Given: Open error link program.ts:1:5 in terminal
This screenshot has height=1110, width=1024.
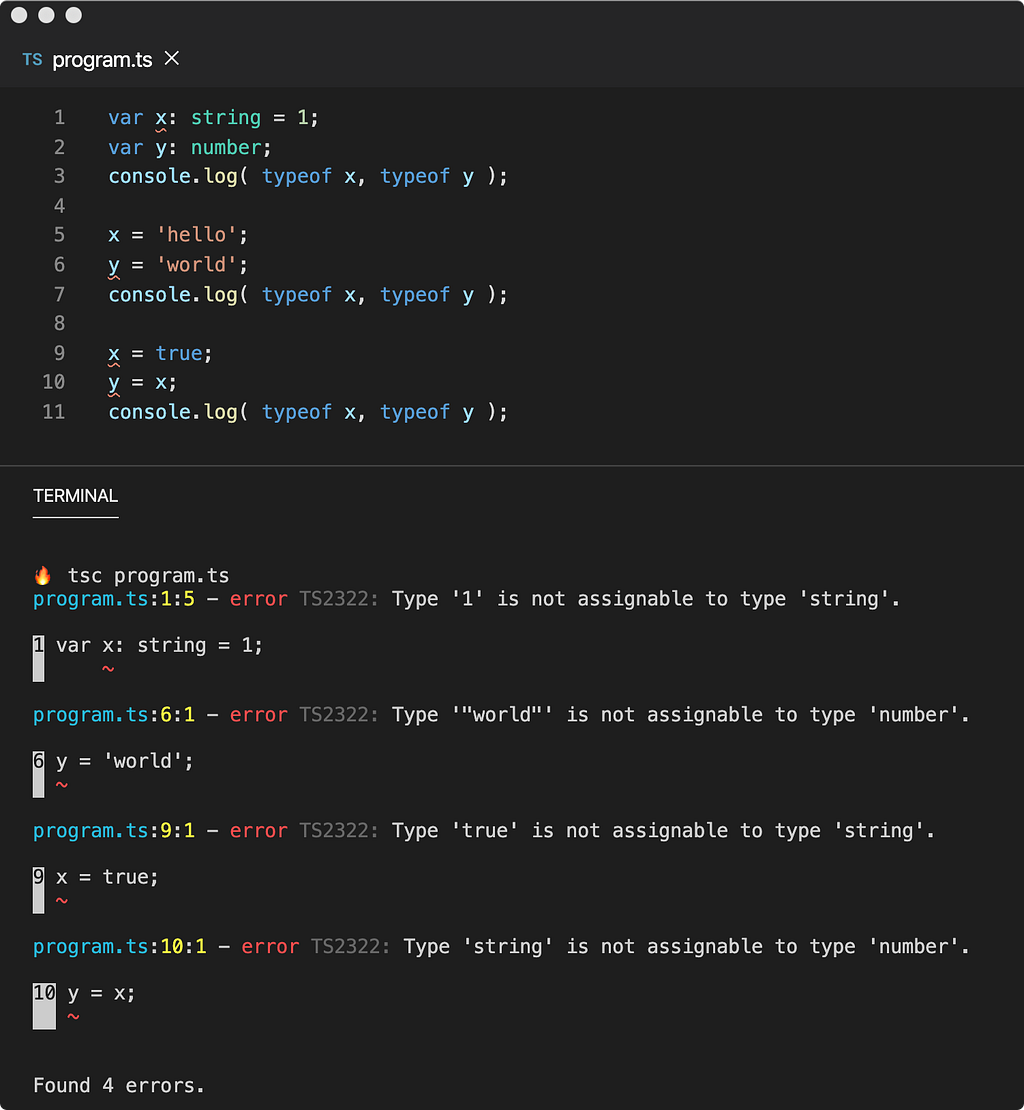Looking at the screenshot, I should click(x=113, y=600).
